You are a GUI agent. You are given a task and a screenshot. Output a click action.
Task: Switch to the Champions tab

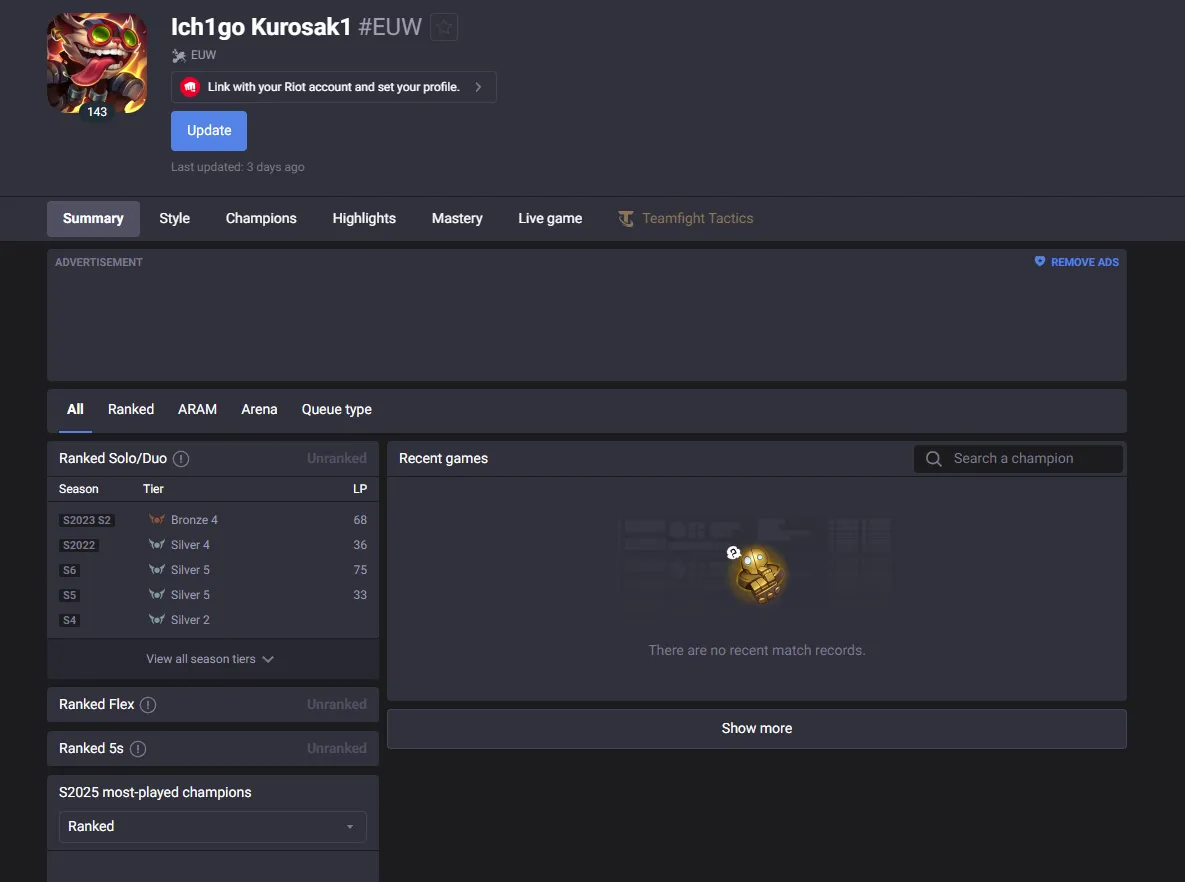pyautogui.click(x=261, y=218)
